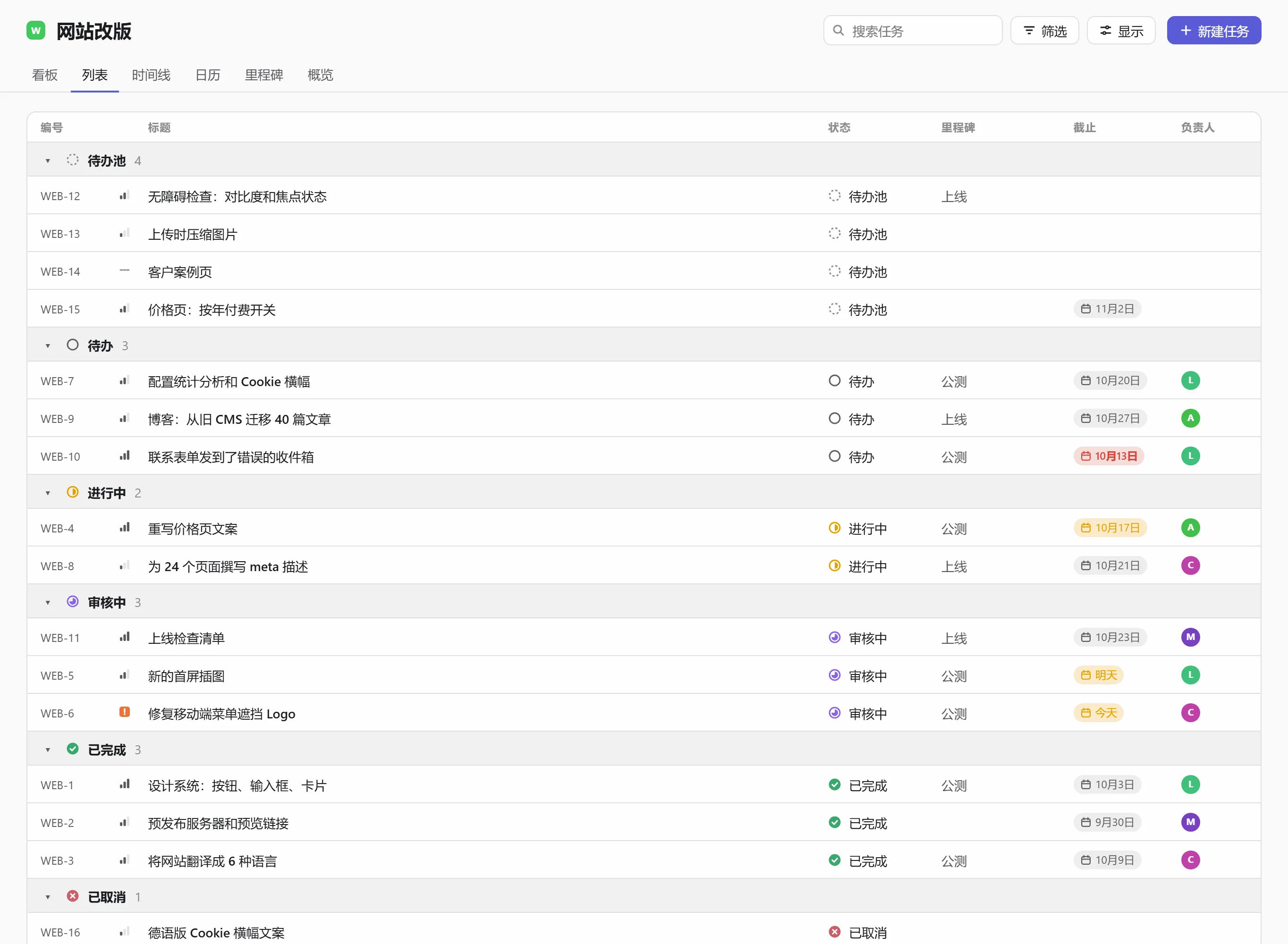The width and height of the screenshot is (1288, 944).
Task: Toggle the 待办 status circle on WEB-7
Action: (834, 380)
